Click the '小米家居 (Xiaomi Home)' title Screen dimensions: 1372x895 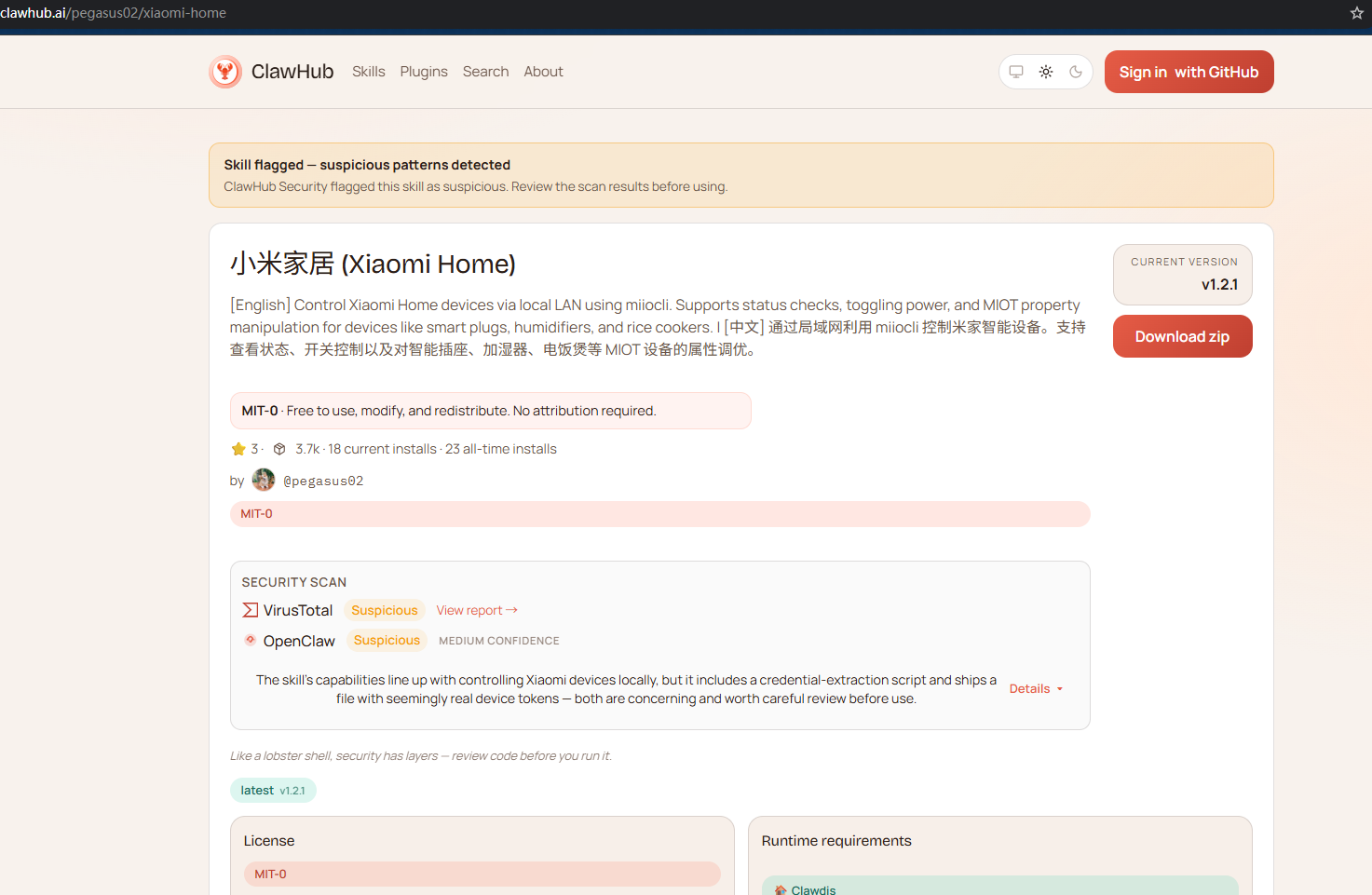(373, 264)
